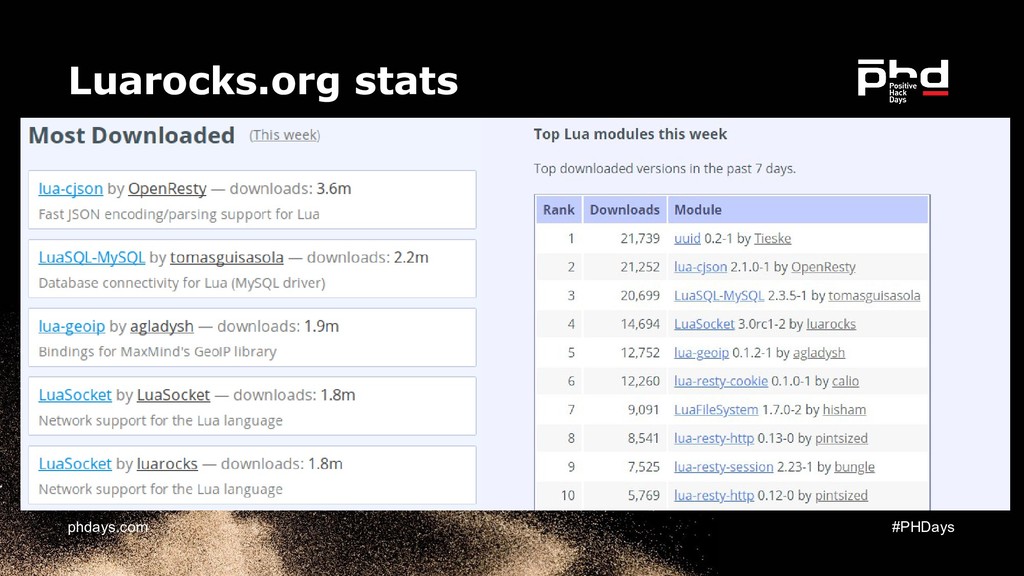Open LuaSocket module link by luarocks author
This screenshot has height=576, width=1024.
[75, 464]
